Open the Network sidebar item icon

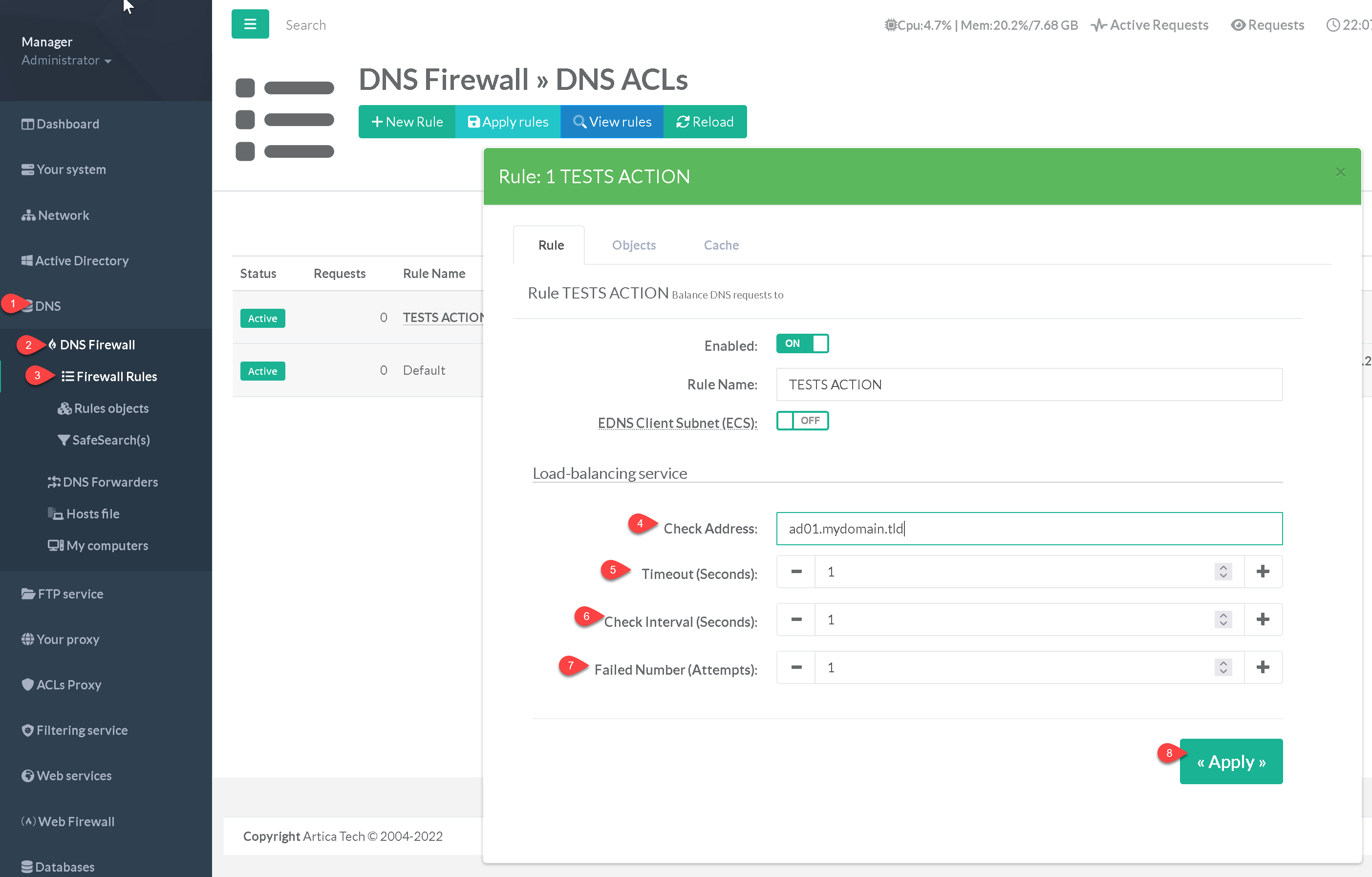[28, 215]
